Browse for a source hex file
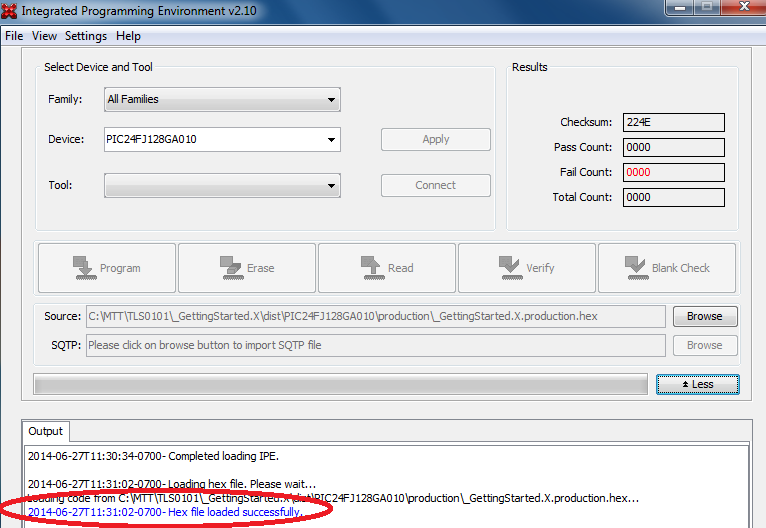Viewport: 766px width, 528px height. (x=704, y=316)
